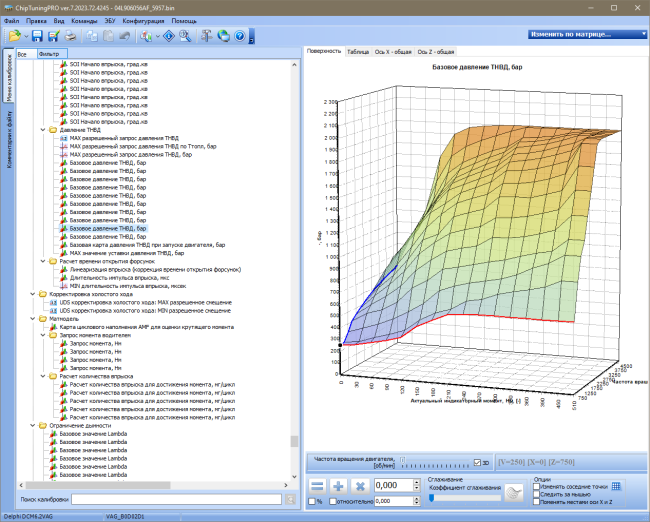Click the smoothing apply mesh icon
This screenshot has width=650, height=522.
(x=514, y=493)
